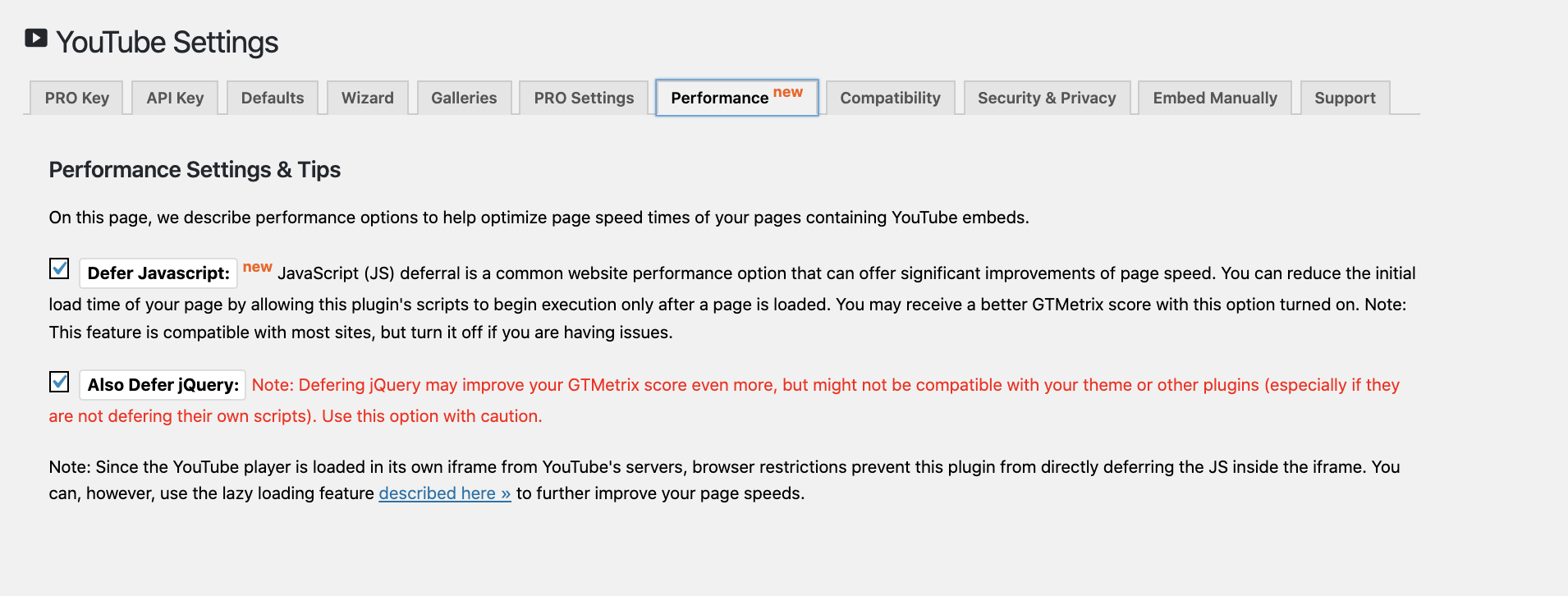1568x596 pixels.
Task: Select the Support tab
Action: pos(1345,98)
